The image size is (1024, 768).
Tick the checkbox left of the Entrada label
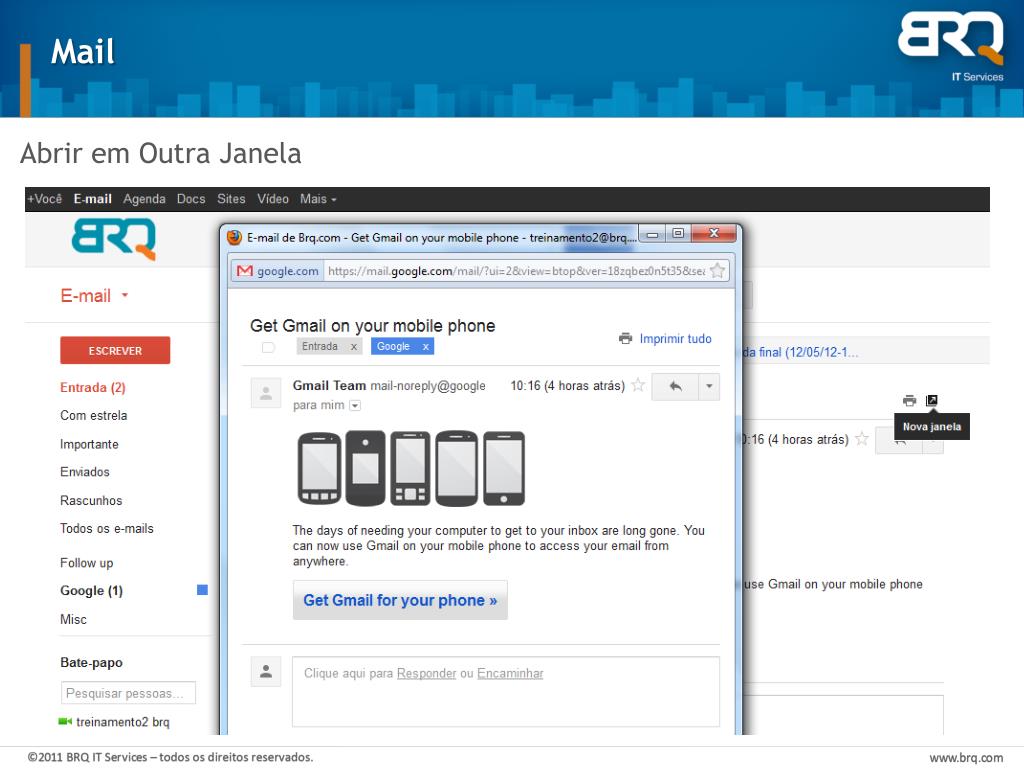tap(268, 347)
